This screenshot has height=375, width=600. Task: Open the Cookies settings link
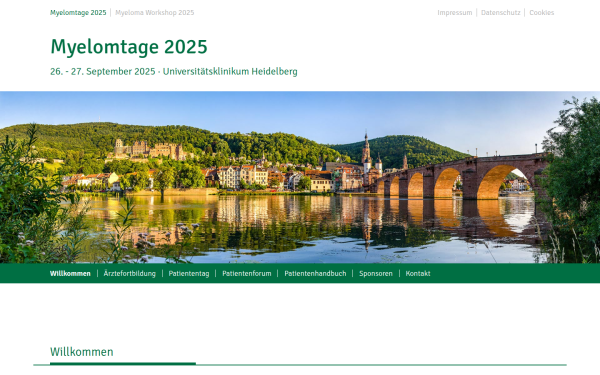click(541, 13)
